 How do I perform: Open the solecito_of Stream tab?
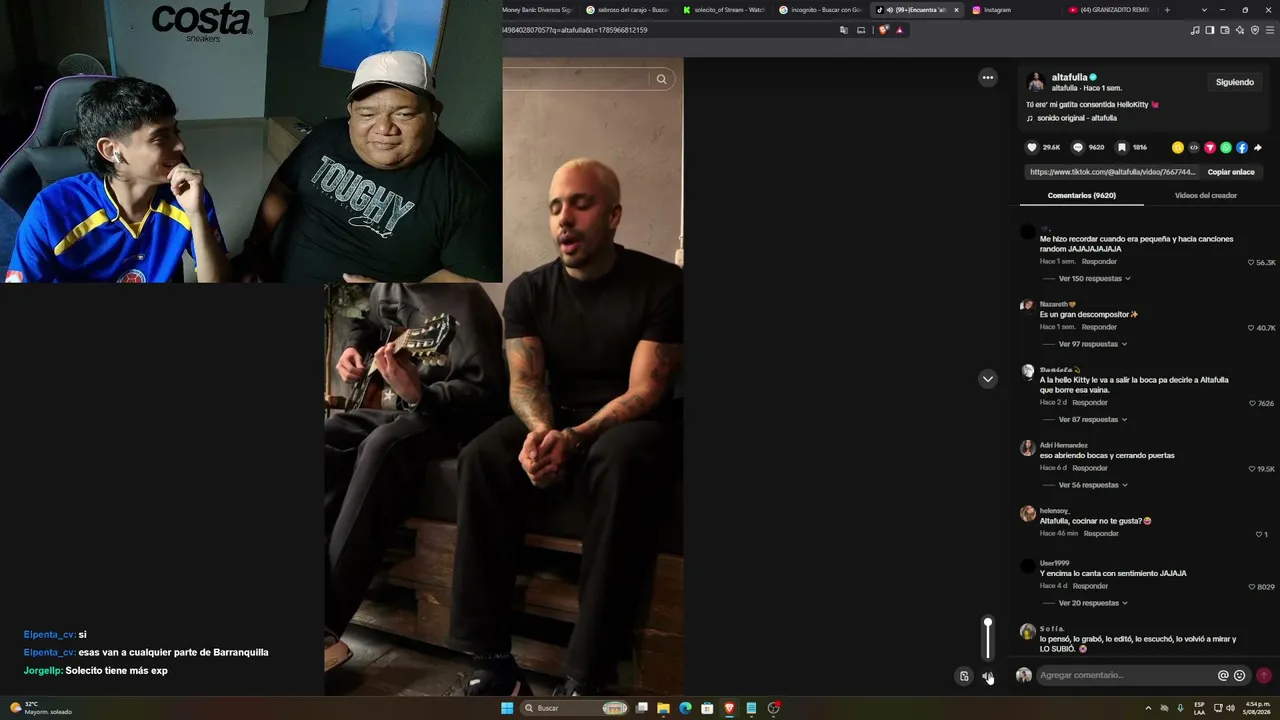click(723, 10)
